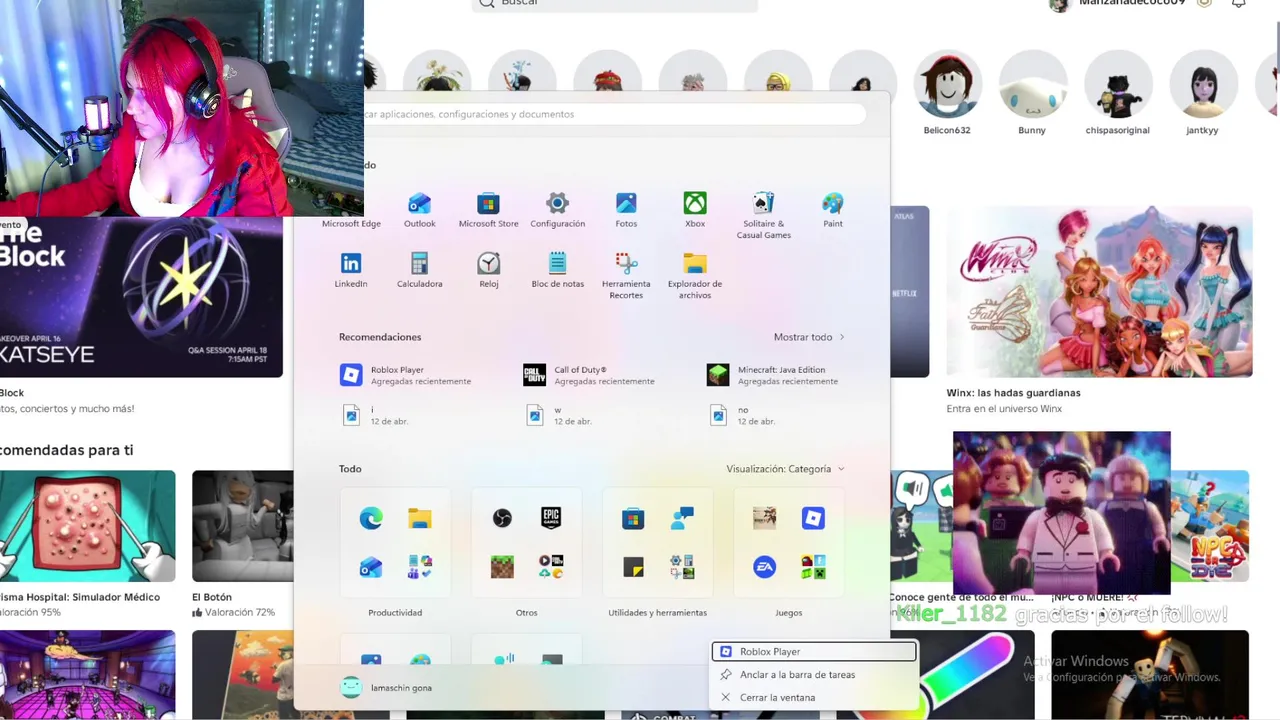Open the recent file named i
The image size is (1280, 720).
pos(375,415)
